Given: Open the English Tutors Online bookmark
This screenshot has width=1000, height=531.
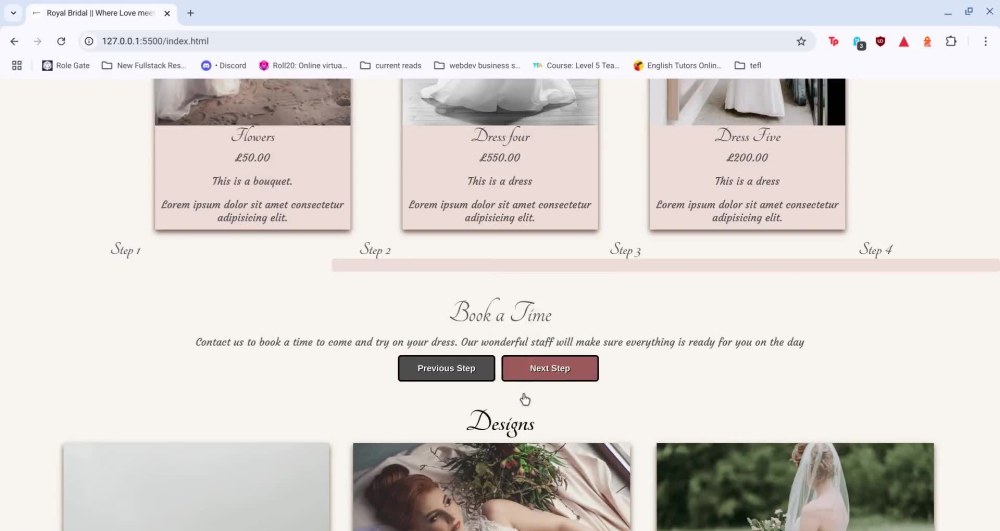Looking at the screenshot, I should 677,65.
